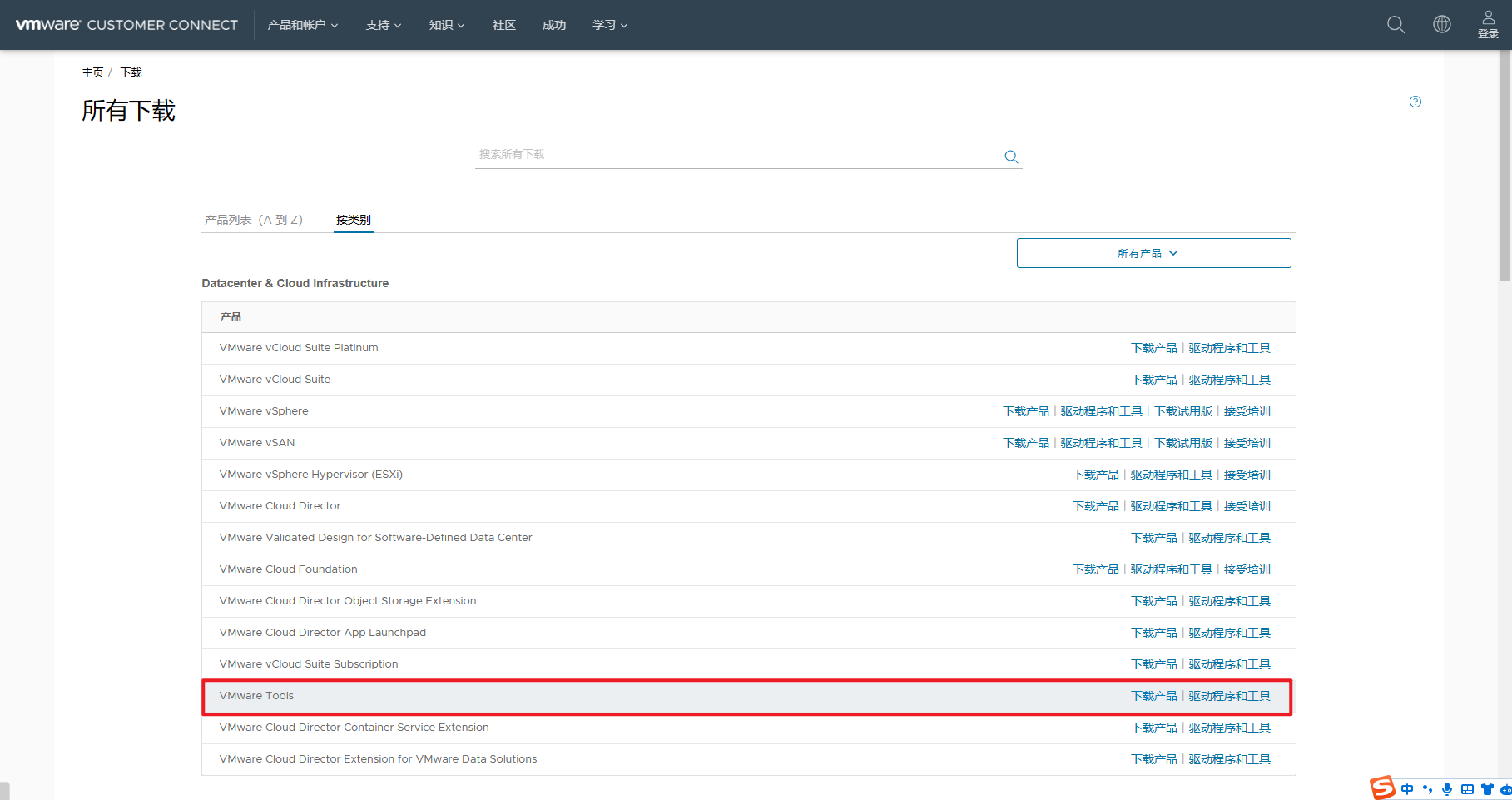Switch to 产品列表 (A 到 Z) tab
Viewport: 1512px width, 800px height.
click(x=254, y=220)
